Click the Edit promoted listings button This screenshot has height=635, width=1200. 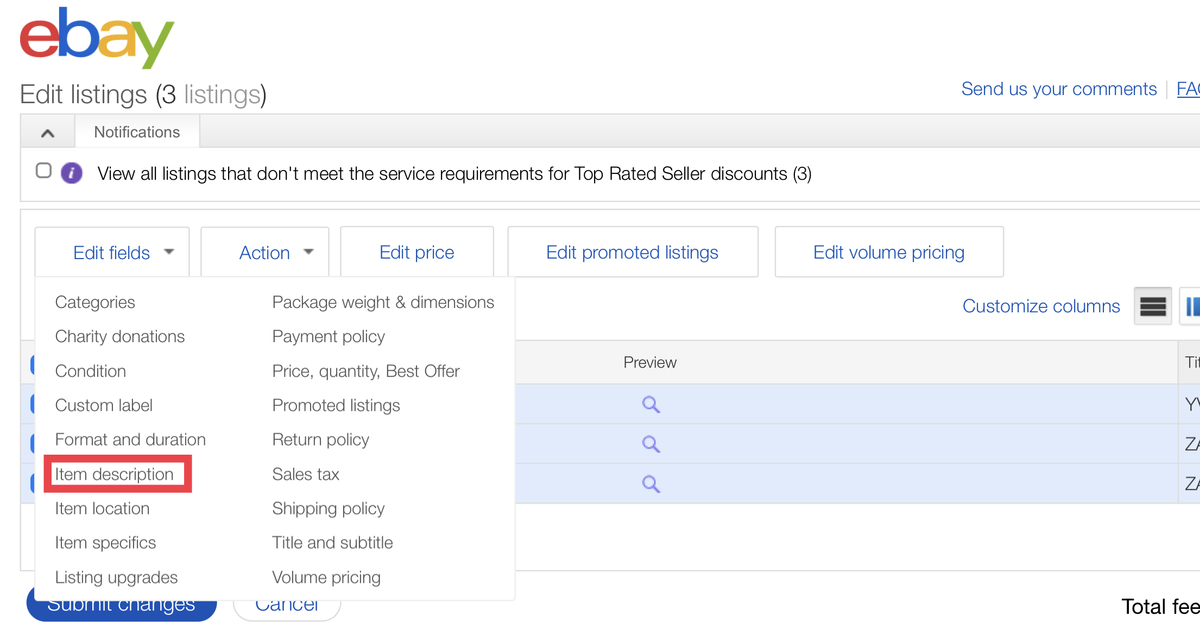pyautogui.click(x=632, y=253)
